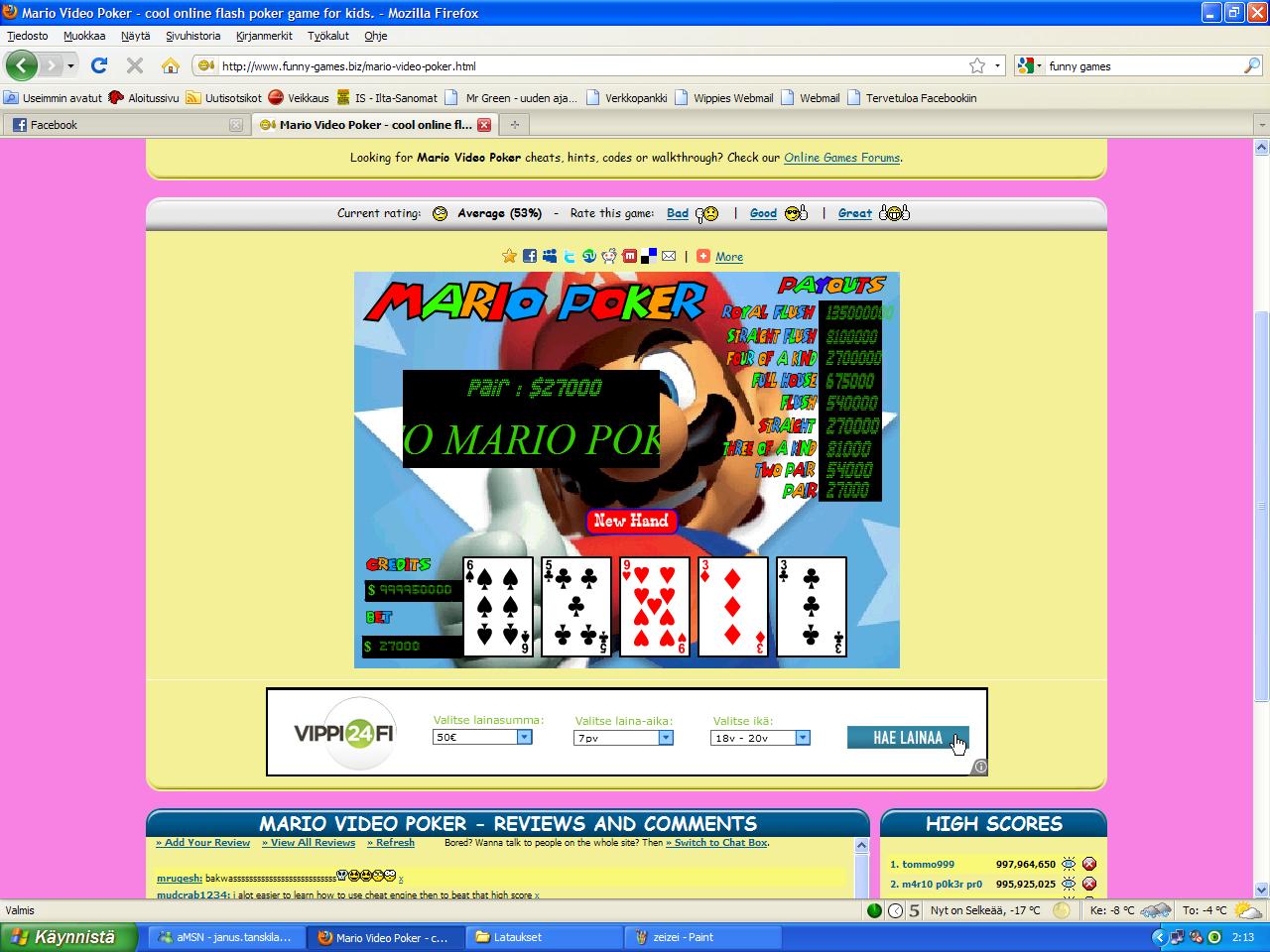Hold the 3 of clubs card
Screen dimensions: 1270x952
click(812, 607)
